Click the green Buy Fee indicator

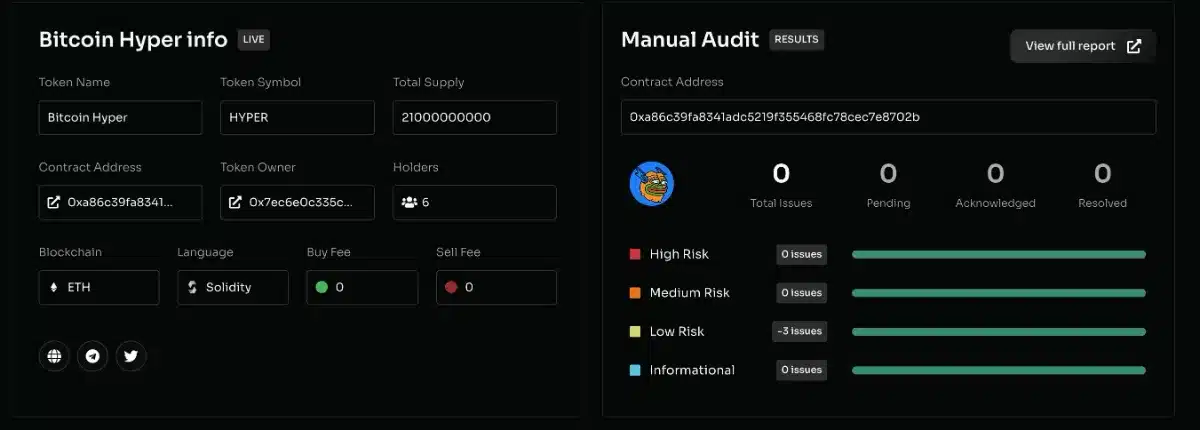pos(322,287)
